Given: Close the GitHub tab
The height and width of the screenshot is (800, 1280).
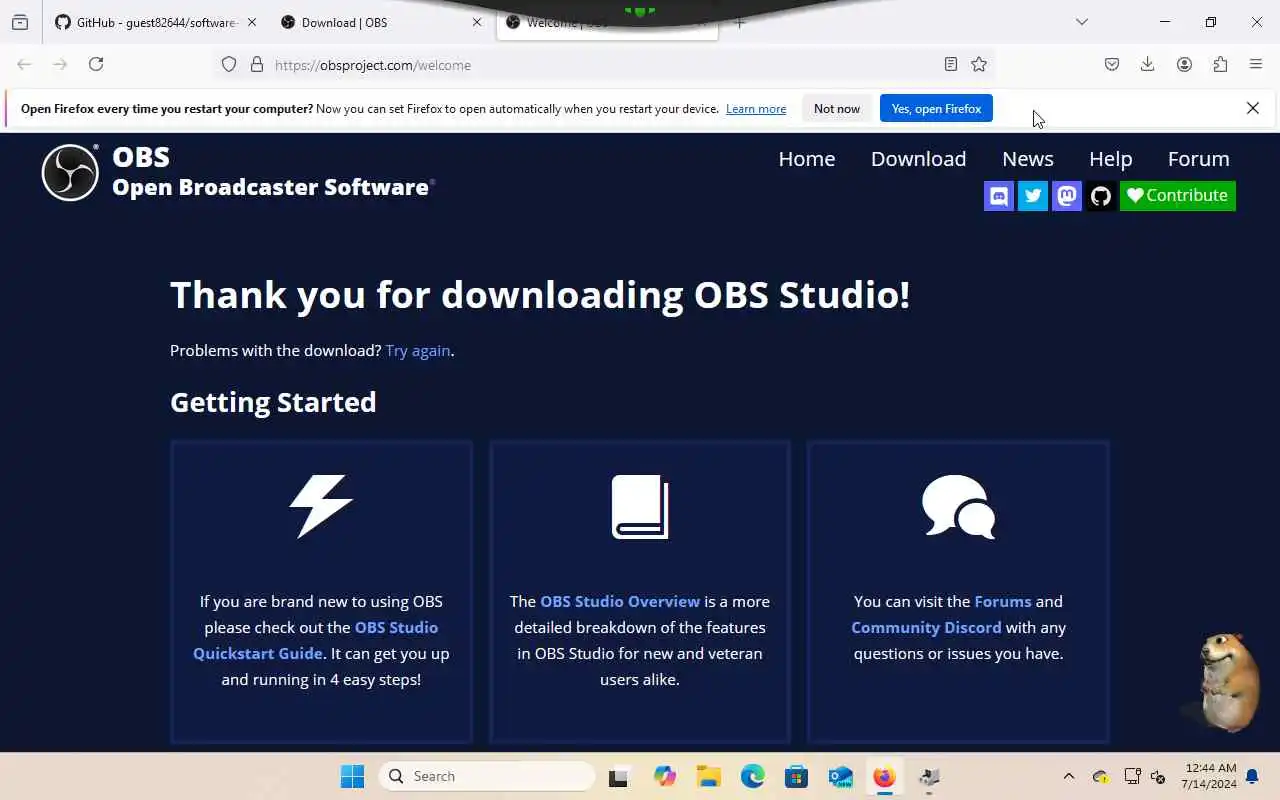Looking at the screenshot, I should (x=251, y=22).
